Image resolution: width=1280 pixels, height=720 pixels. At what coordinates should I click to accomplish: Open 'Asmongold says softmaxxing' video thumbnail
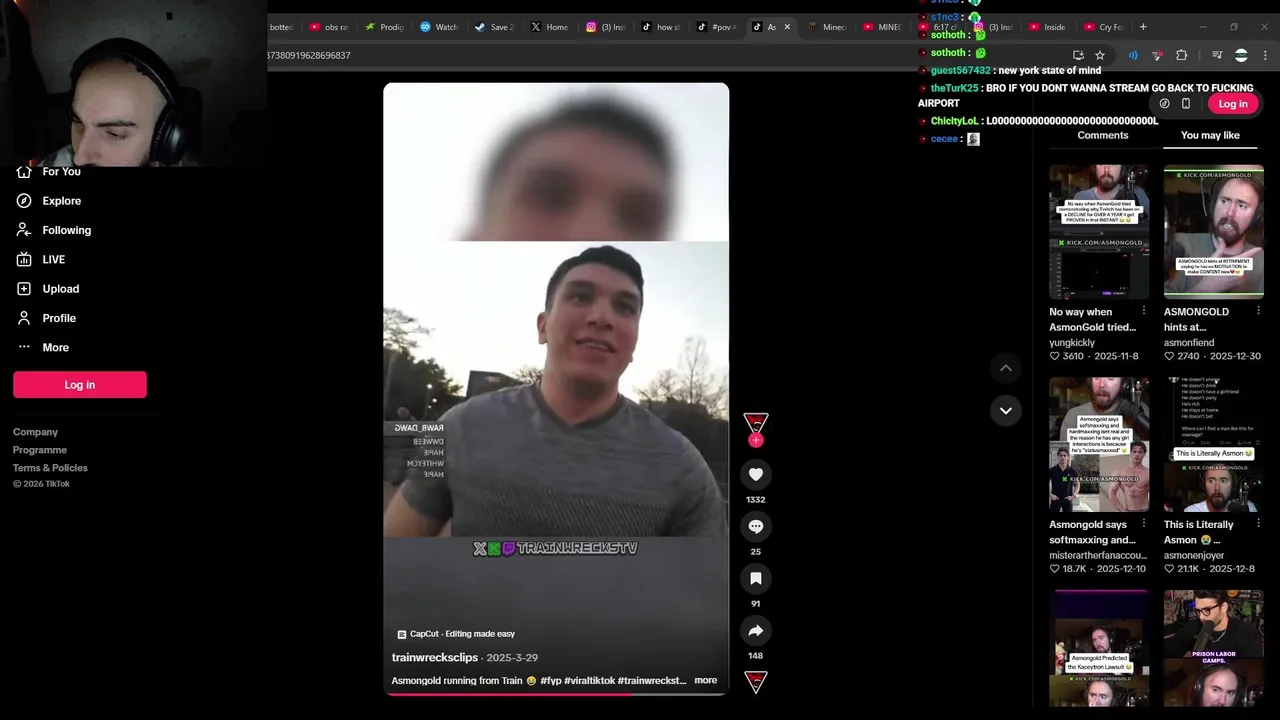(x=1099, y=444)
